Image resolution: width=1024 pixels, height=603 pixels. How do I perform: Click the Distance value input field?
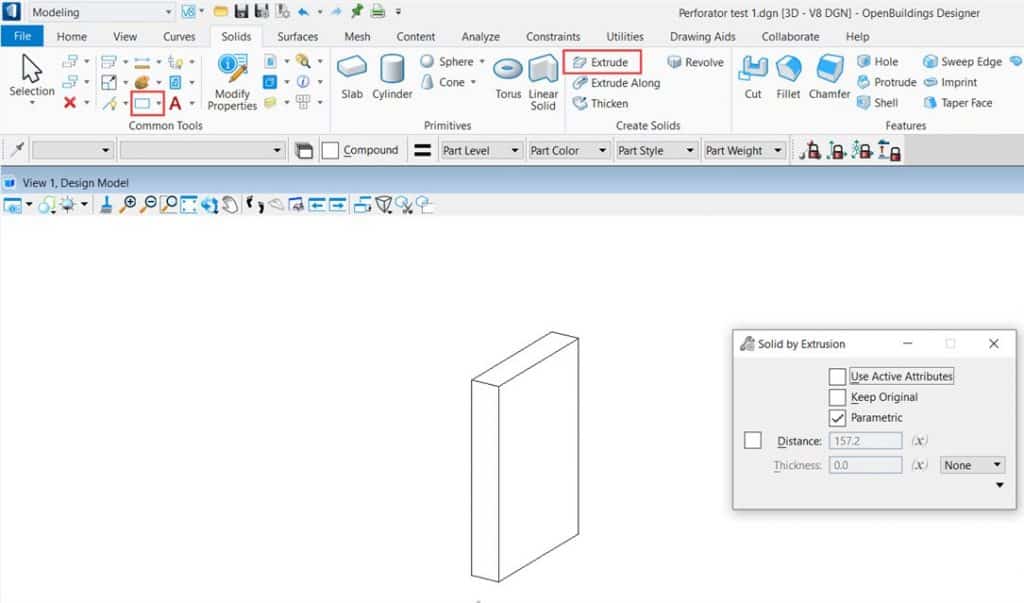(865, 441)
